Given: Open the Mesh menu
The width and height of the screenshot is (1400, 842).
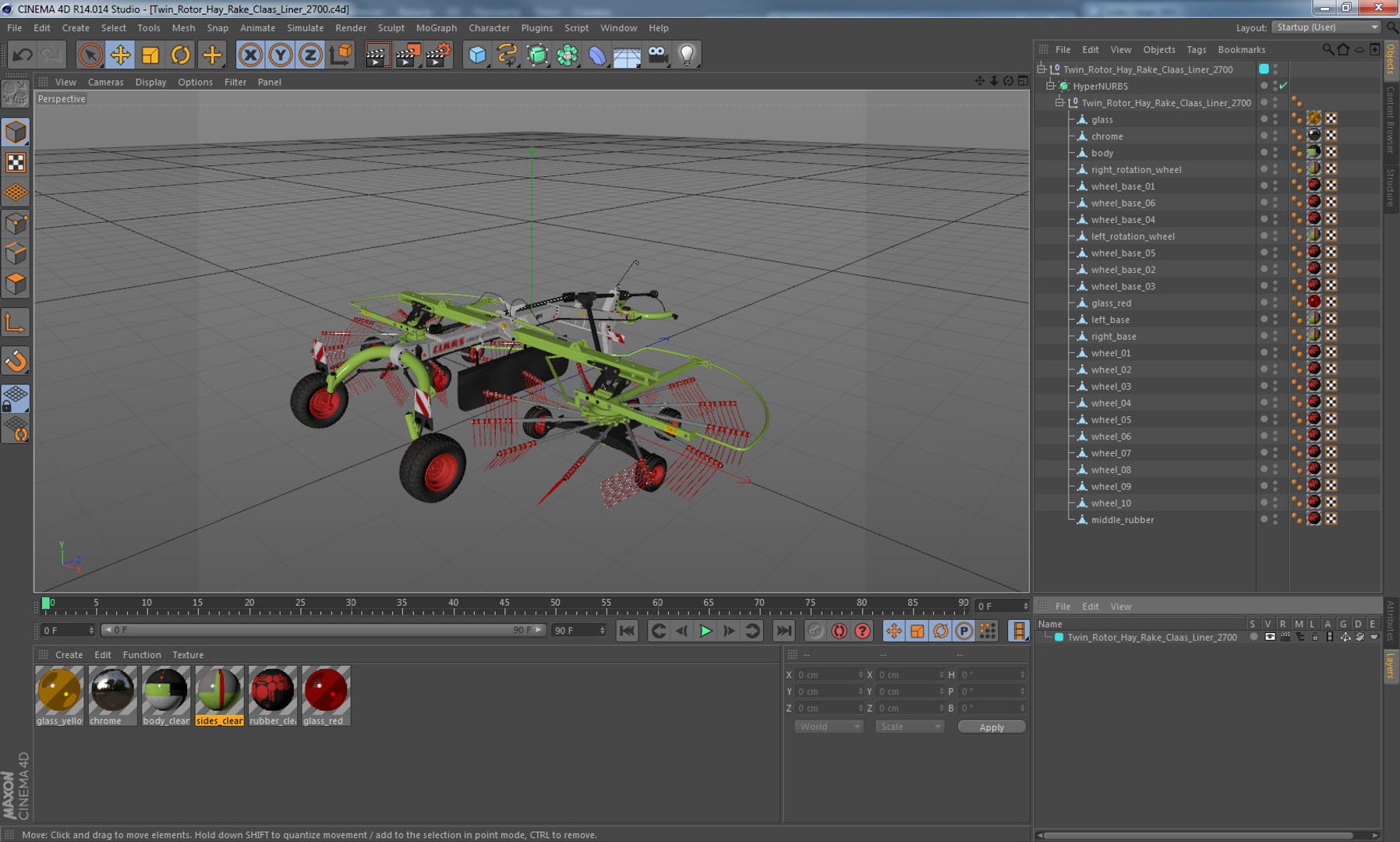Looking at the screenshot, I should 183,28.
